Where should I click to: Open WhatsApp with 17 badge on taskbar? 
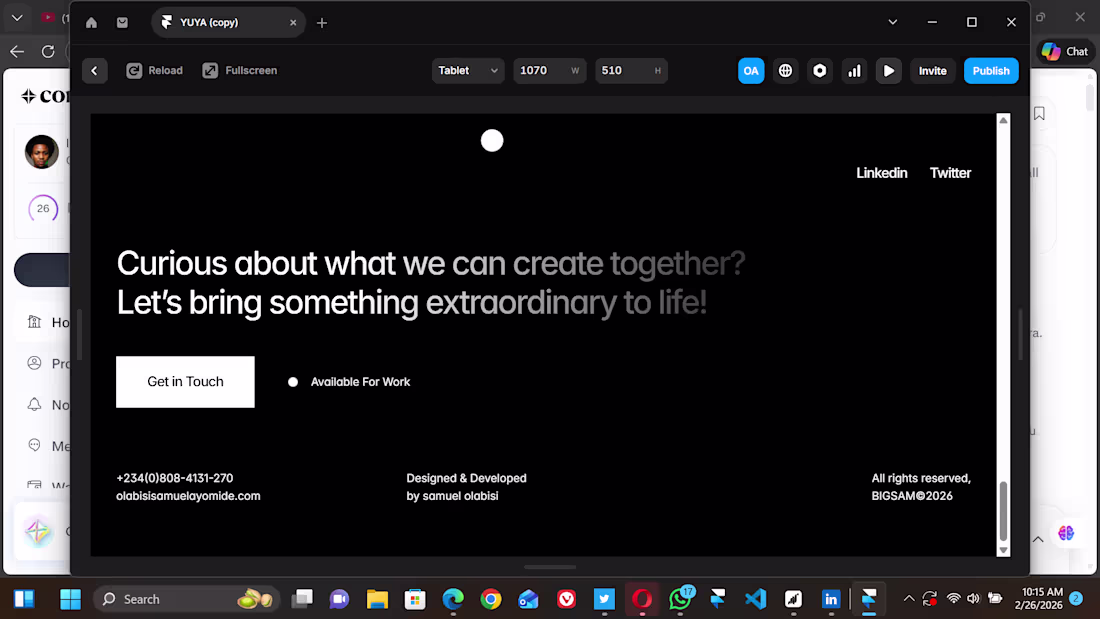tap(680, 599)
